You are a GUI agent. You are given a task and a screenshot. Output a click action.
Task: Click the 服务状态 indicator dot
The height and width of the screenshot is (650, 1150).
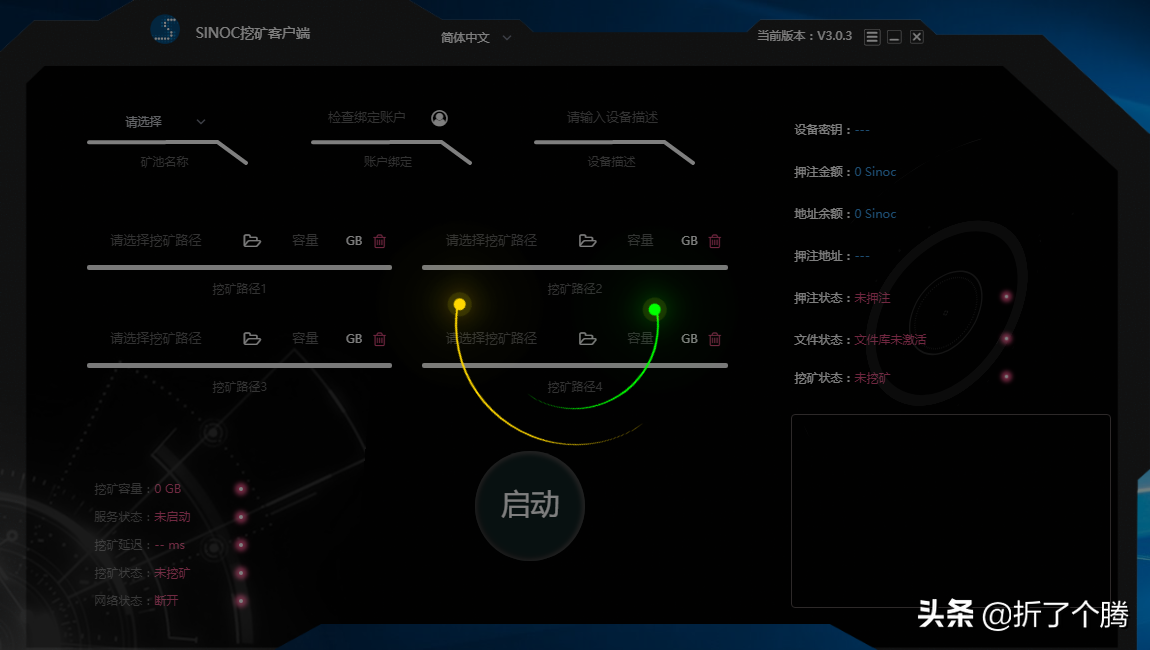click(241, 516)
